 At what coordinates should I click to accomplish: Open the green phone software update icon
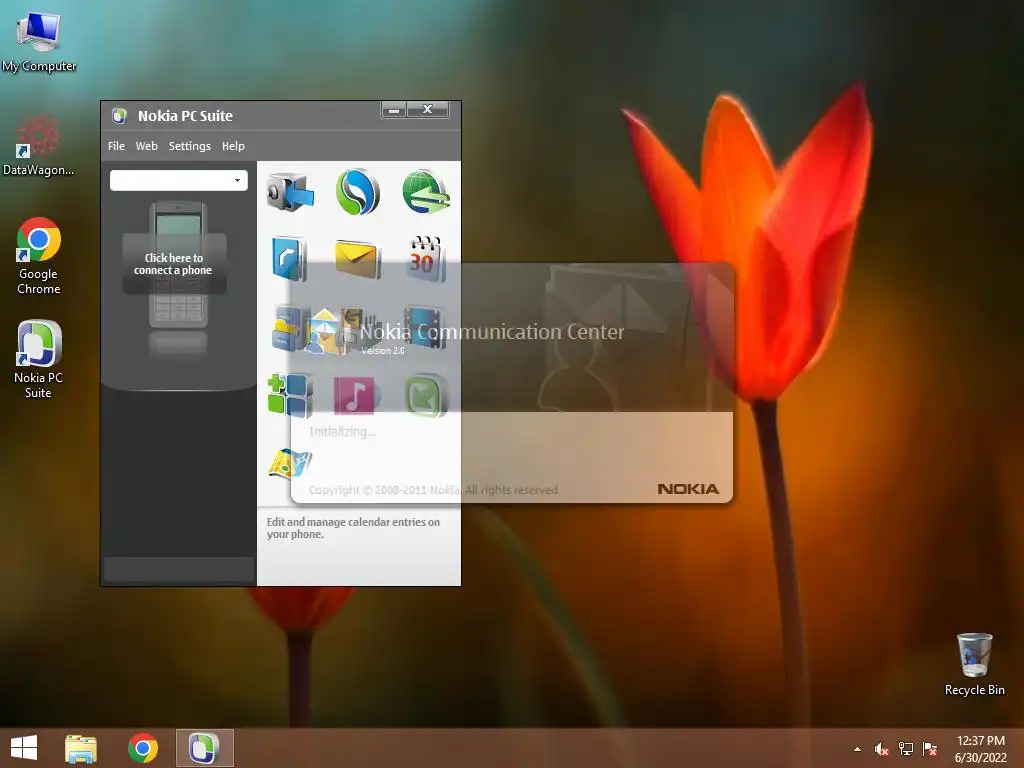(425, 395)
